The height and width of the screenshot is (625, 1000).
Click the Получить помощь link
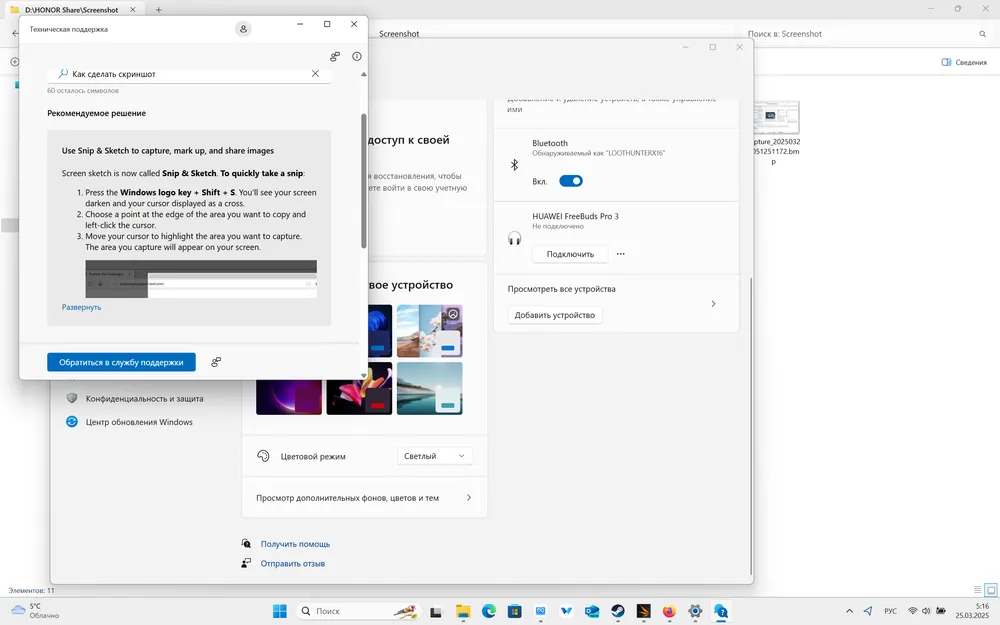point(295,544)
